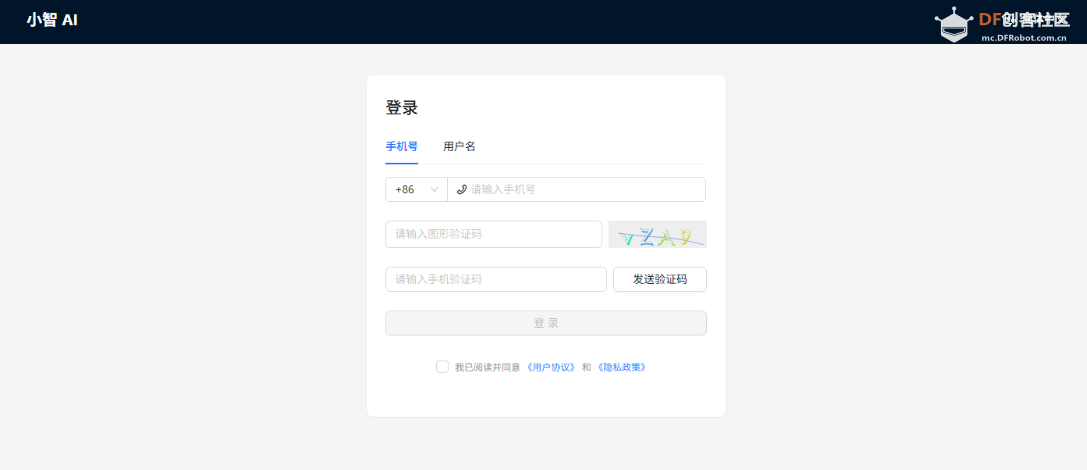
Task: Open the +86 country code dropdown
Action: 417,189
